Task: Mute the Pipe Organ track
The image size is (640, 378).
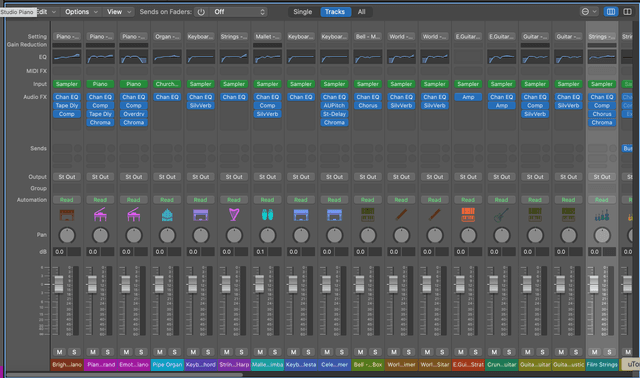Action: click(160, 352)
